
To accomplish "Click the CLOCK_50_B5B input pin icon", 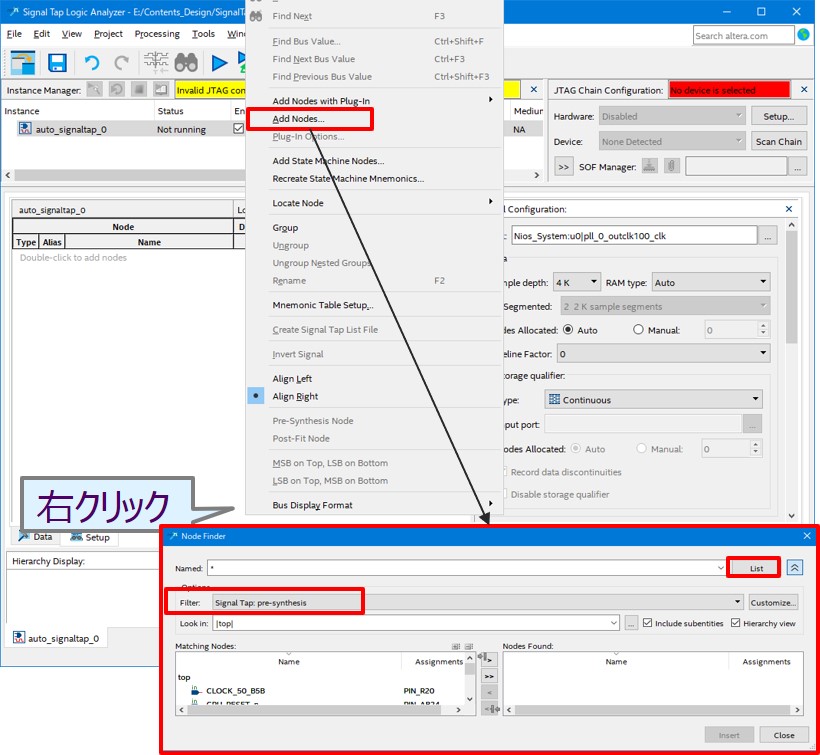I will 196,691.
